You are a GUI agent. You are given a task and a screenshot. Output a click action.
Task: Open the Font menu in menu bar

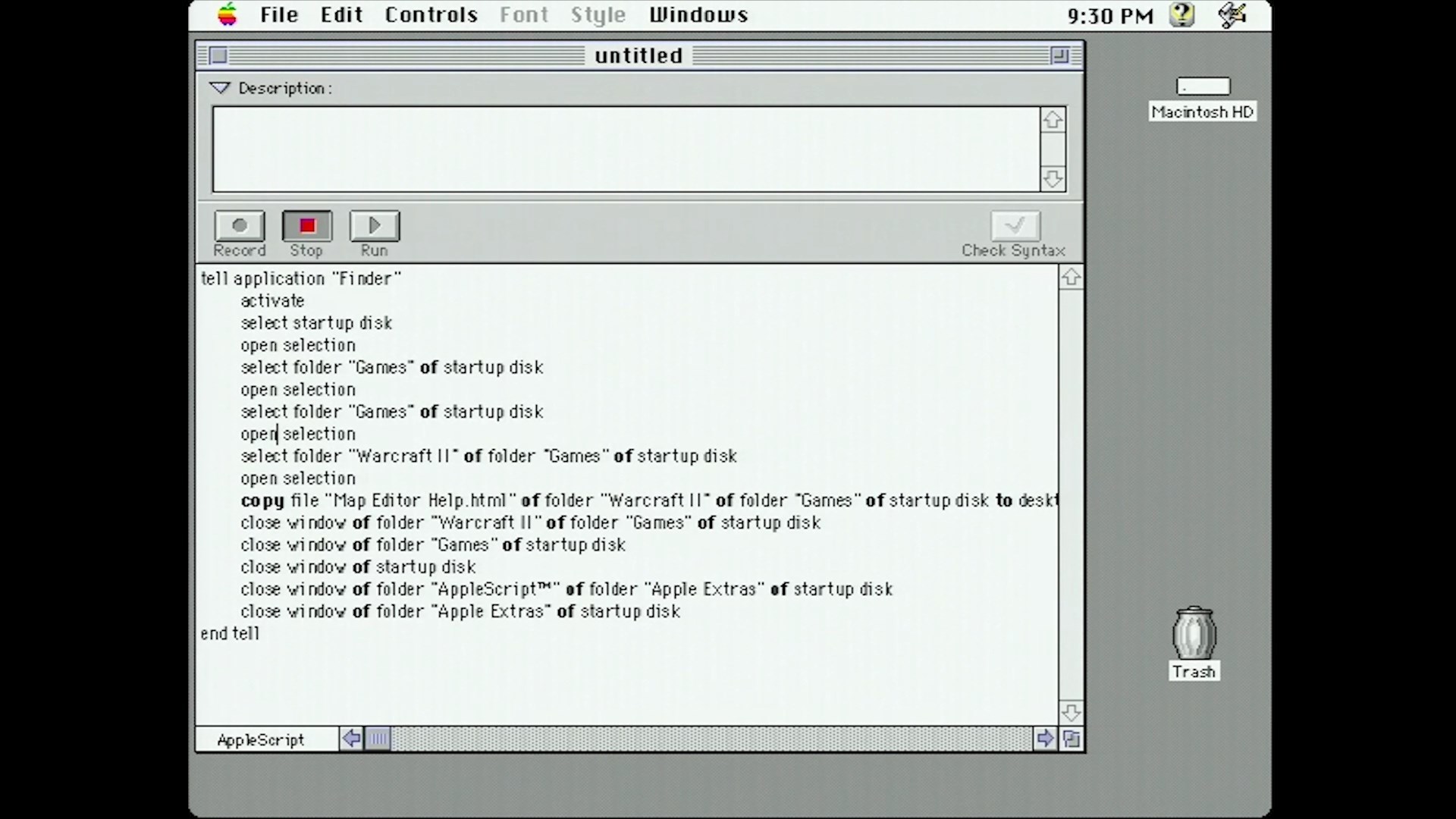[x=523, y=14]
